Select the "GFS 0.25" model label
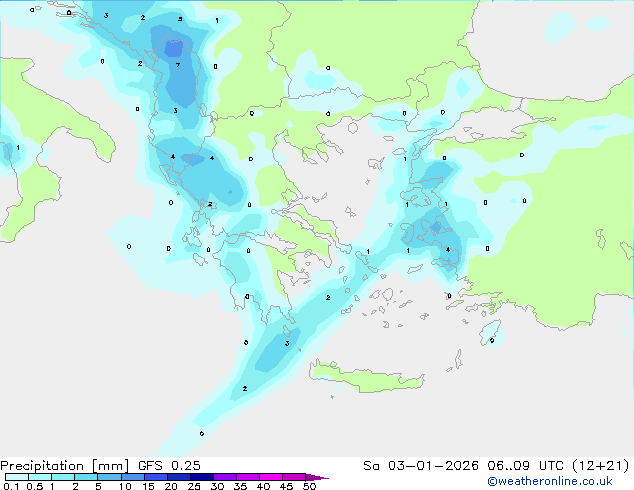The height and width of the screenshot is (490, 634). pyautogui.click(x=169, y=466)
